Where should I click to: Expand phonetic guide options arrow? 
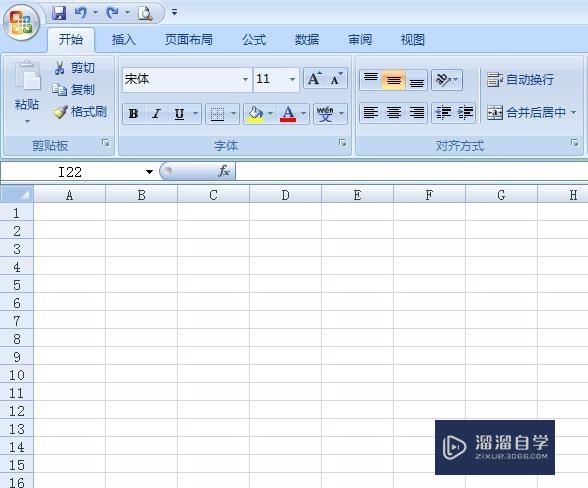tap(341, 113)
